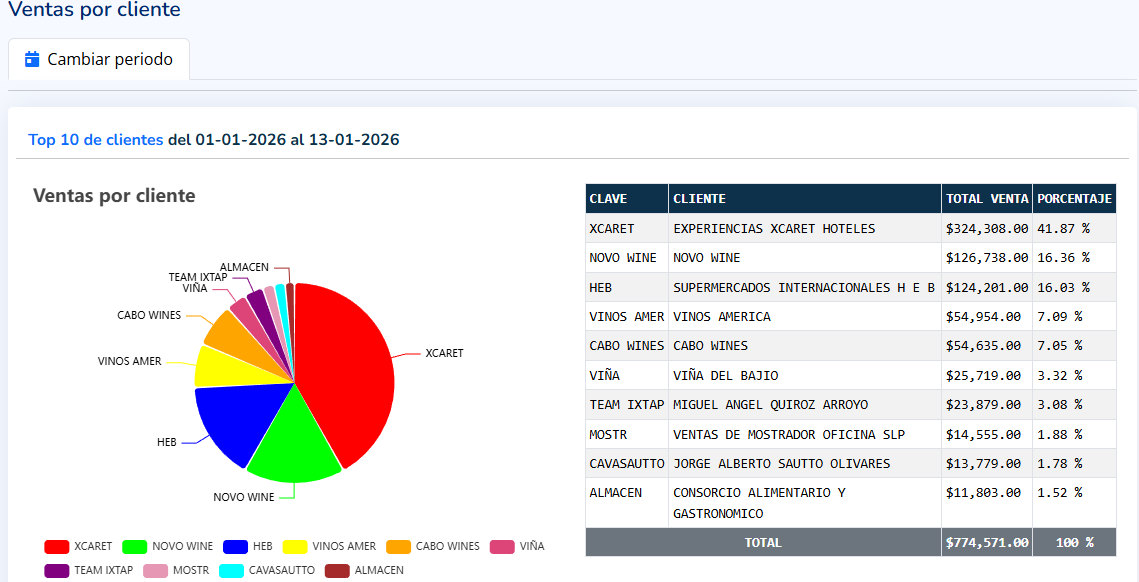Click the CLAVE column header
This screenshot has width=1139, height=582.
608,198
